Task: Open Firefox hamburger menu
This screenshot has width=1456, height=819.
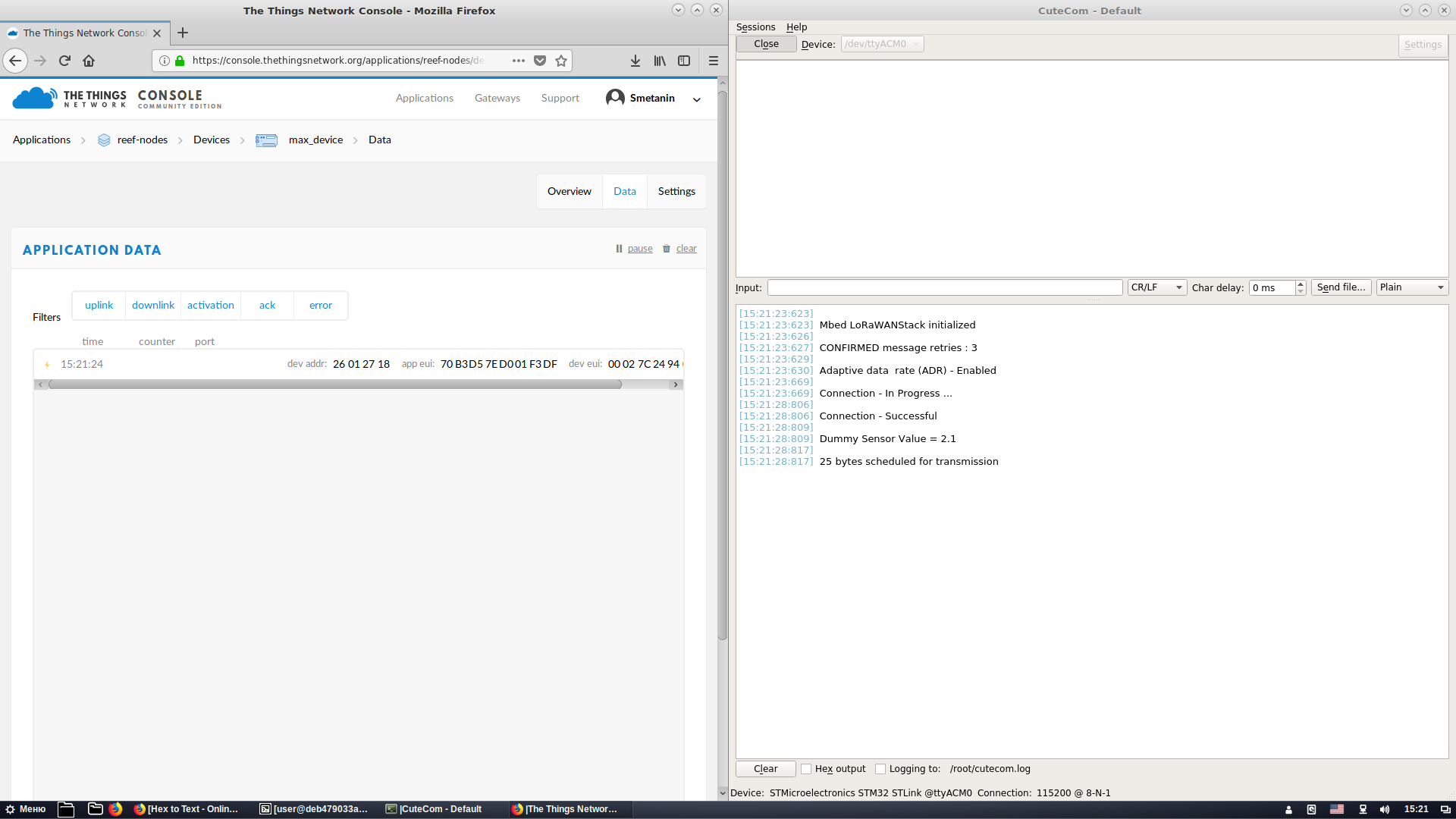Action: pos(713,61)
